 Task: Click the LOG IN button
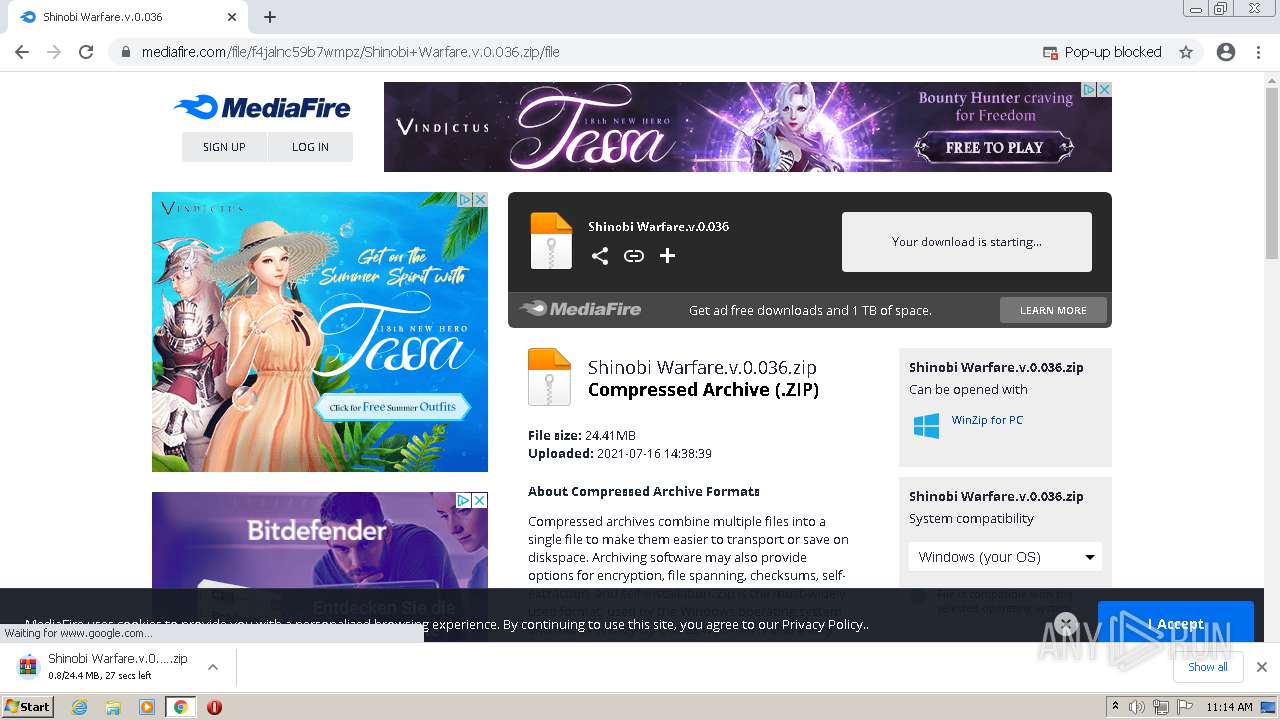coord(310,147)
